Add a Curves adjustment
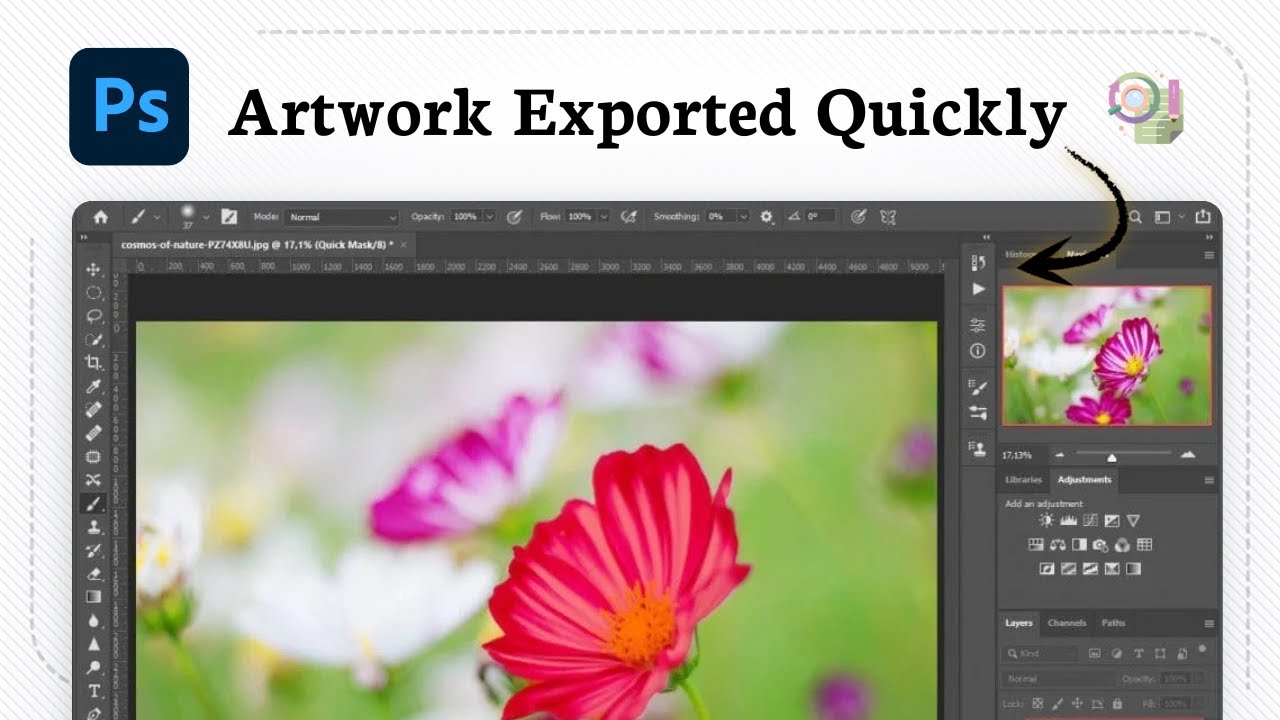Image resolution: width=1280 pixels, height=720 pixels. tap(1090, 520)
